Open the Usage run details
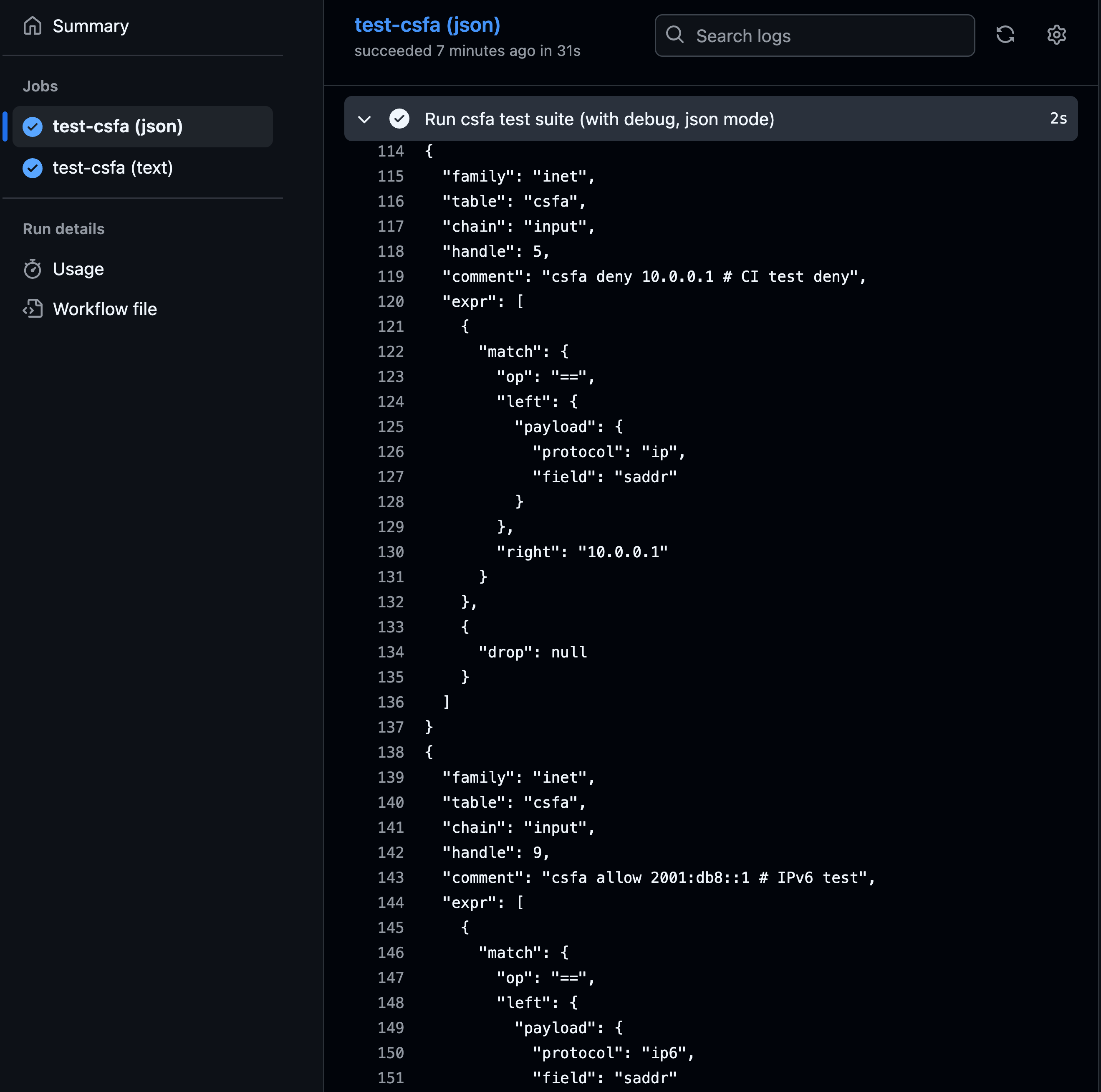The width and height of the screenshot is (1101, 1092). coord(78,269)
